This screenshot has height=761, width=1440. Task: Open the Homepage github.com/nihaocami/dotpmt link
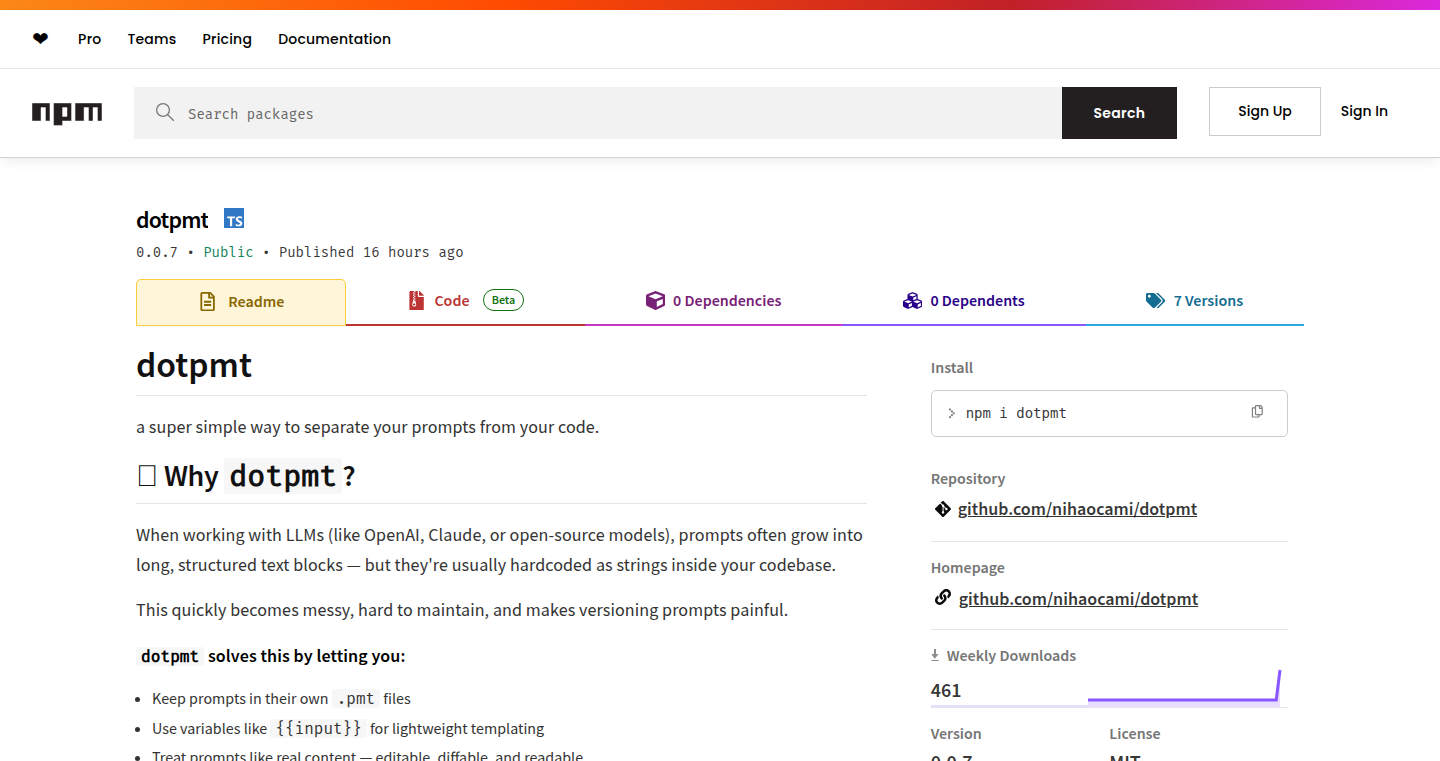coord(1078,599)
